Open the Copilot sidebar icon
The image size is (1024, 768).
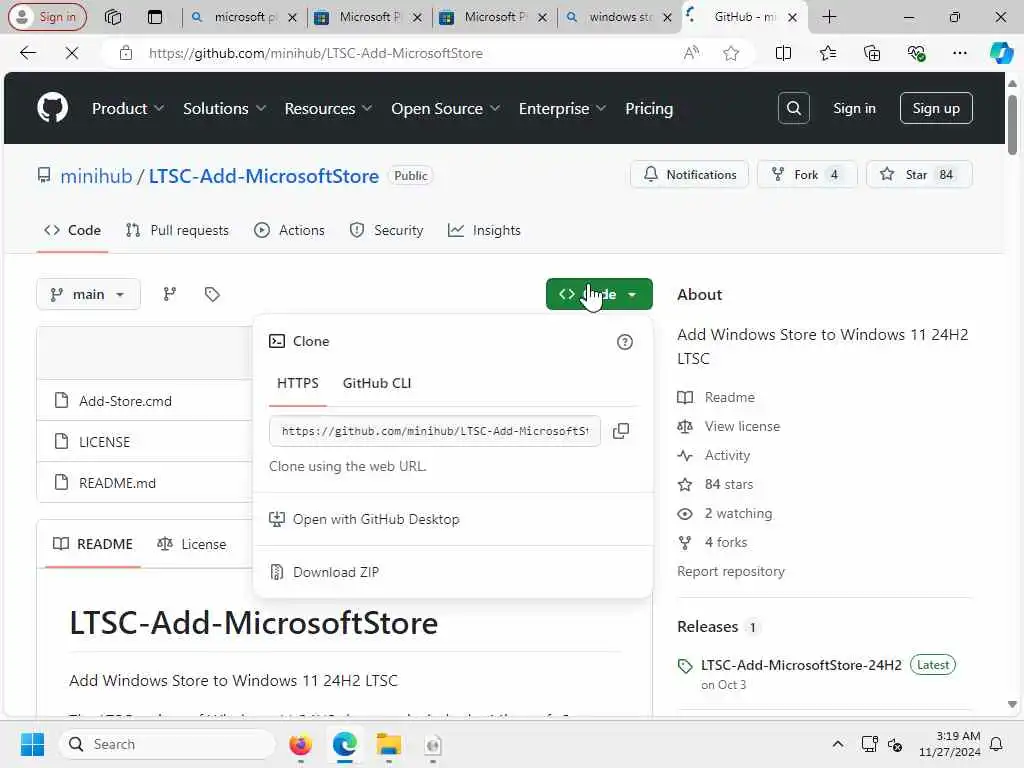point(1001,53)
